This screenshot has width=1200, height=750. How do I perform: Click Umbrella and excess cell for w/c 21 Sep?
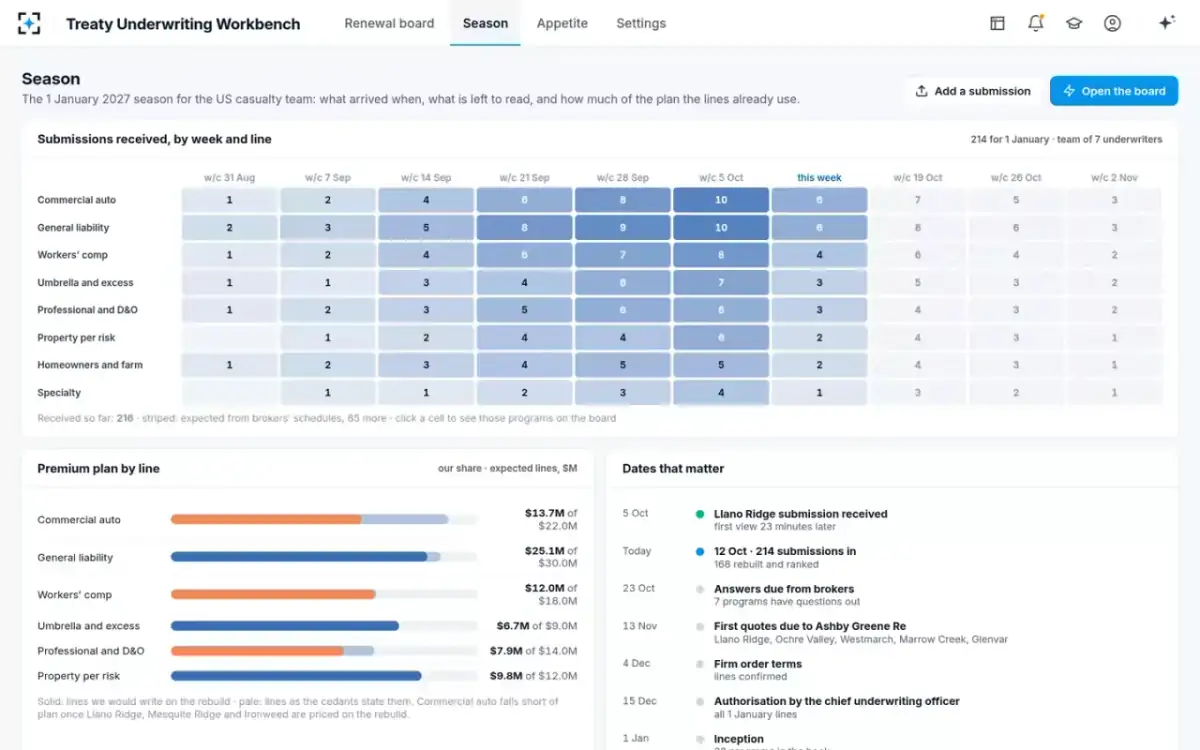(524, 283)
